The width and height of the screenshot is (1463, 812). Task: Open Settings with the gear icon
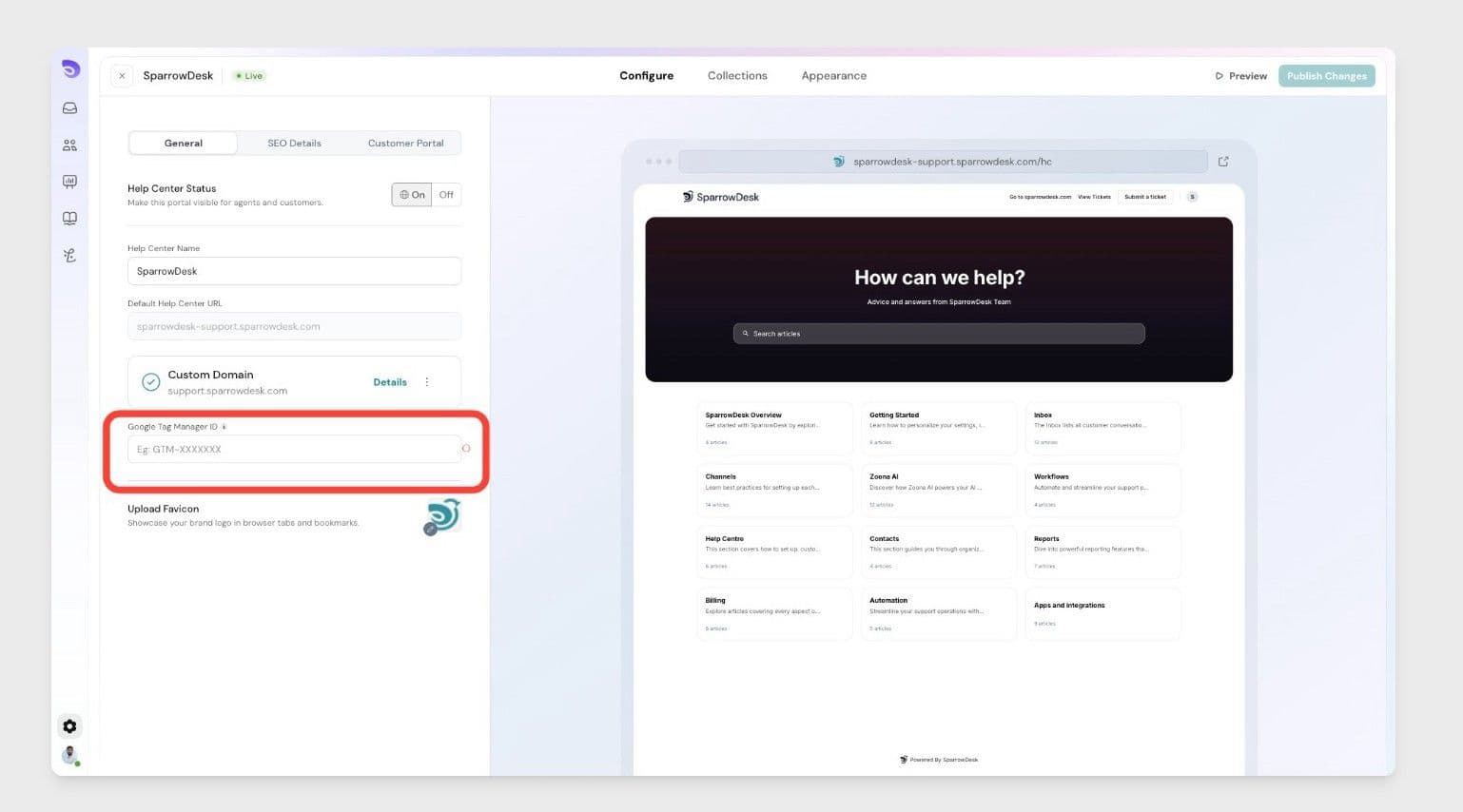(69, 726)
